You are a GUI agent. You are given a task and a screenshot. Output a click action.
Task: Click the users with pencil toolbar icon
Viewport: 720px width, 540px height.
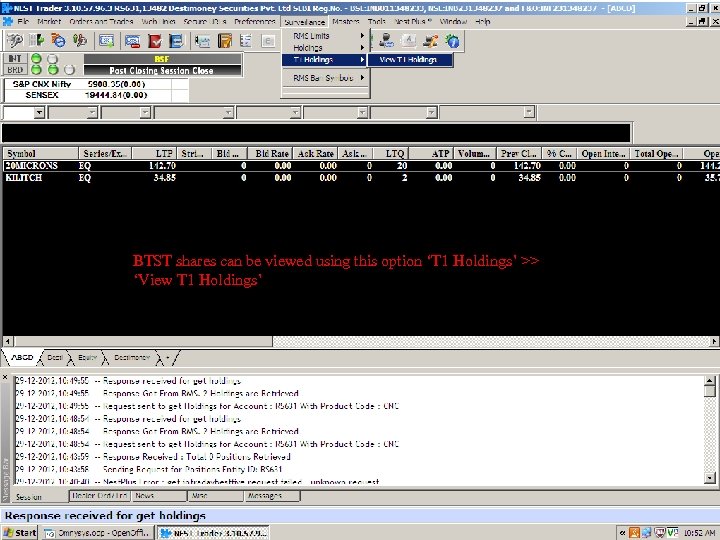pyautogui.click(x=430, y=41)
